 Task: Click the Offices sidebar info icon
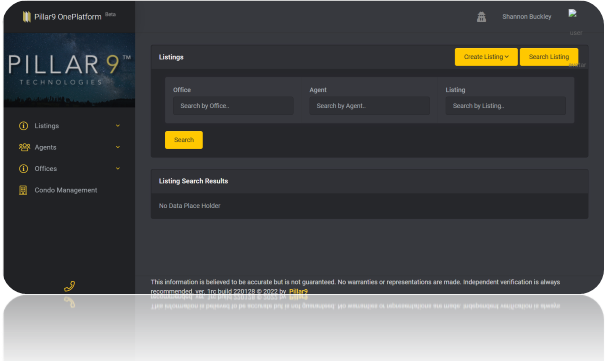24,169
